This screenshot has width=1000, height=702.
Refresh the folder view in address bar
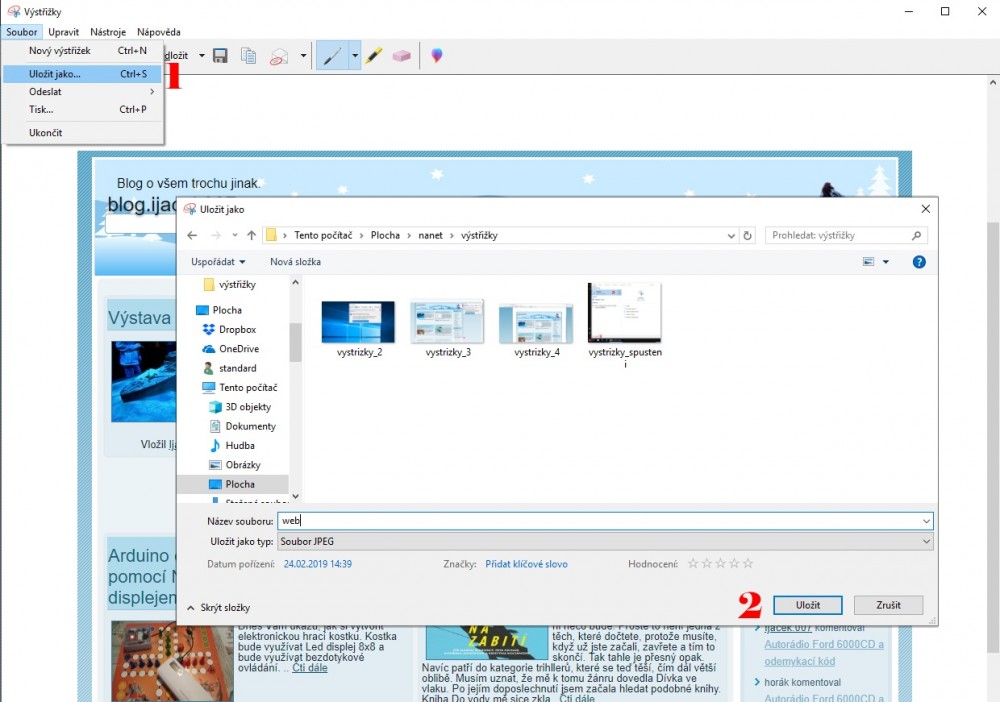pyautogui.click(x=747, y=236)
